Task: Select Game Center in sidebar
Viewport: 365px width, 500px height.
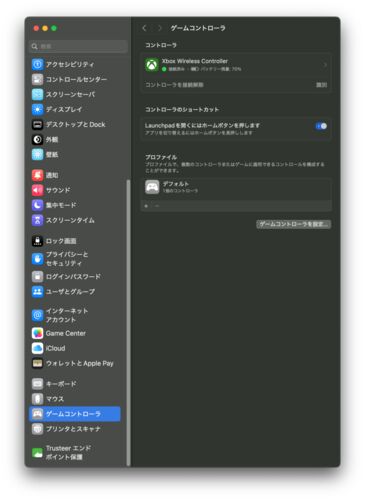Action: pyautogui.click(x=59, y=333)
